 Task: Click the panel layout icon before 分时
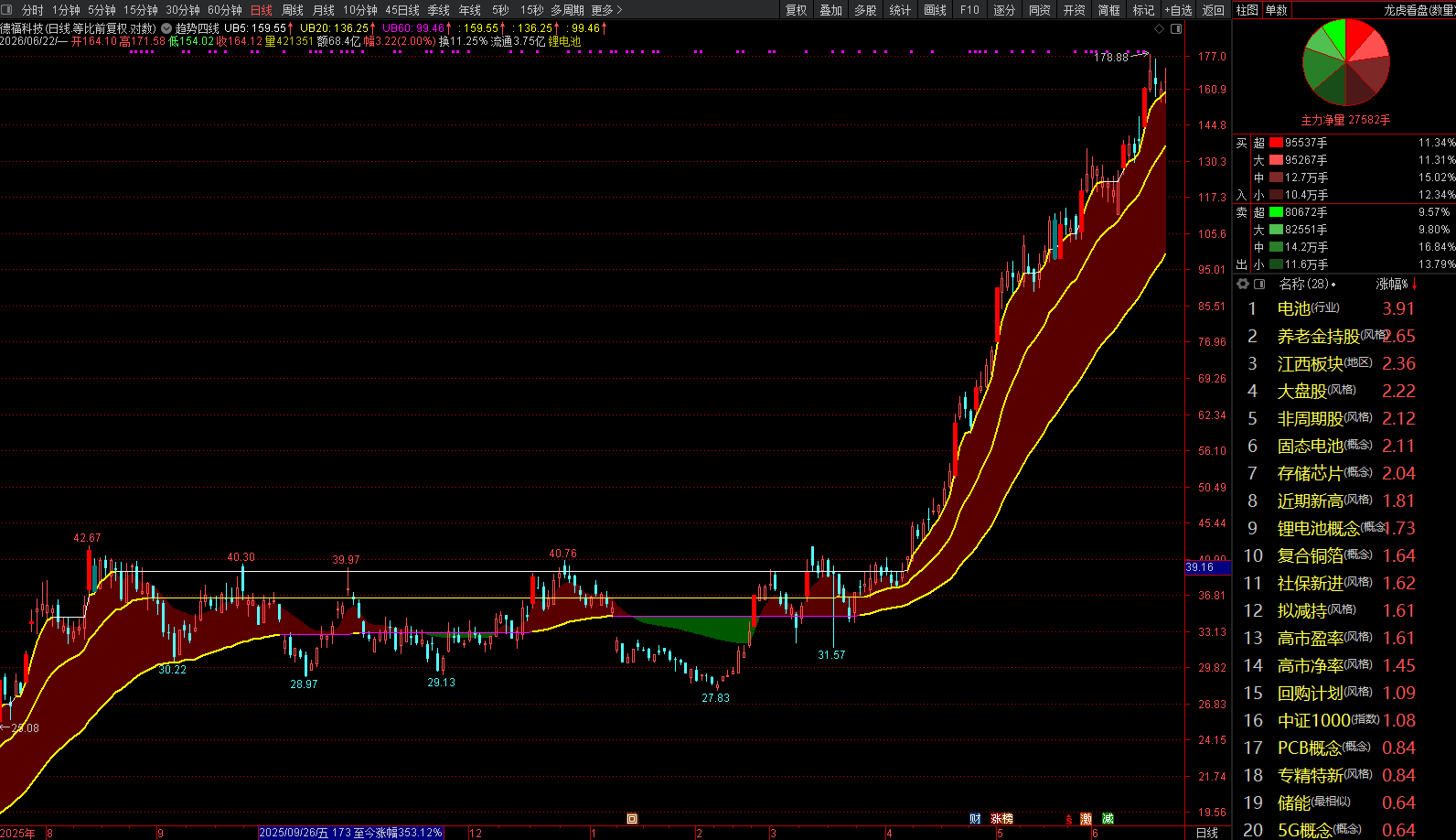click(7, 10)
